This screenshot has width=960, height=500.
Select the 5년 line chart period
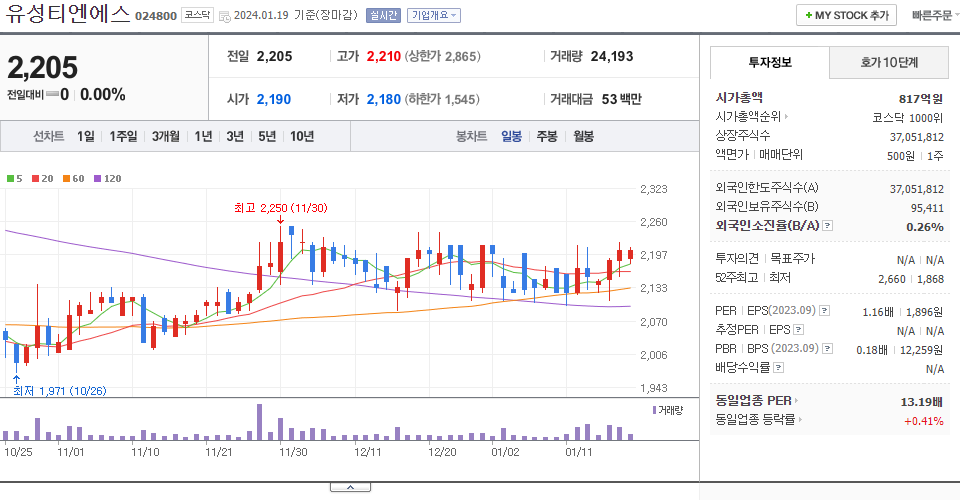click(267, 136)
